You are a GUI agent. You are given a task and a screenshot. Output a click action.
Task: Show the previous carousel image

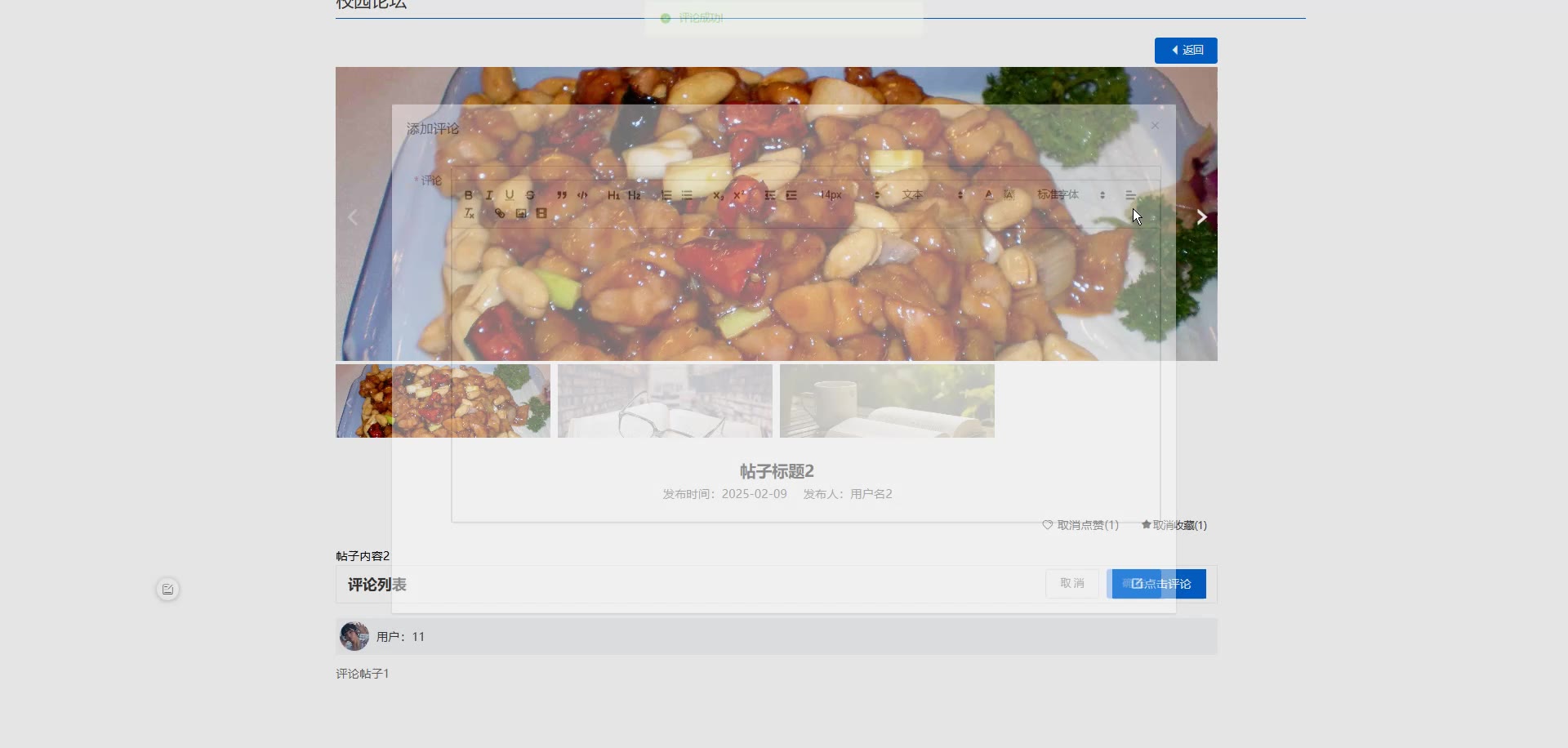tap(353, 217)
